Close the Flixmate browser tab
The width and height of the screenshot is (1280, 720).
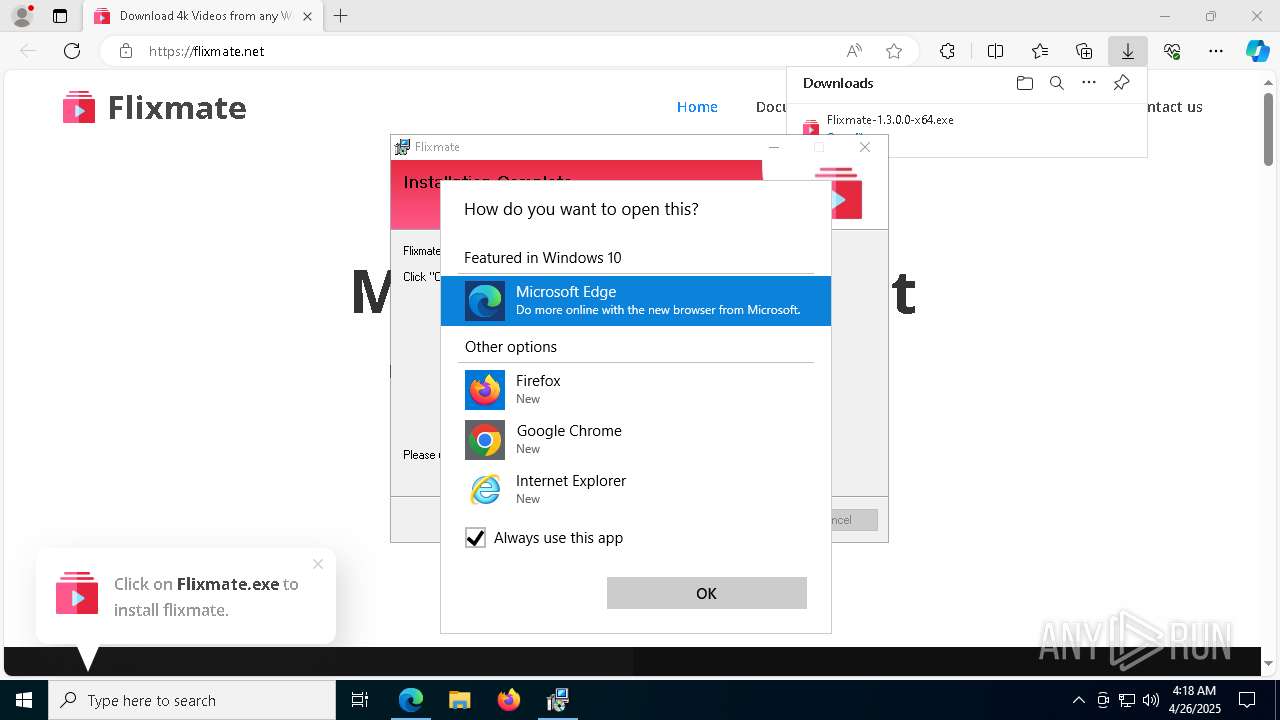(x=307, y=16)
